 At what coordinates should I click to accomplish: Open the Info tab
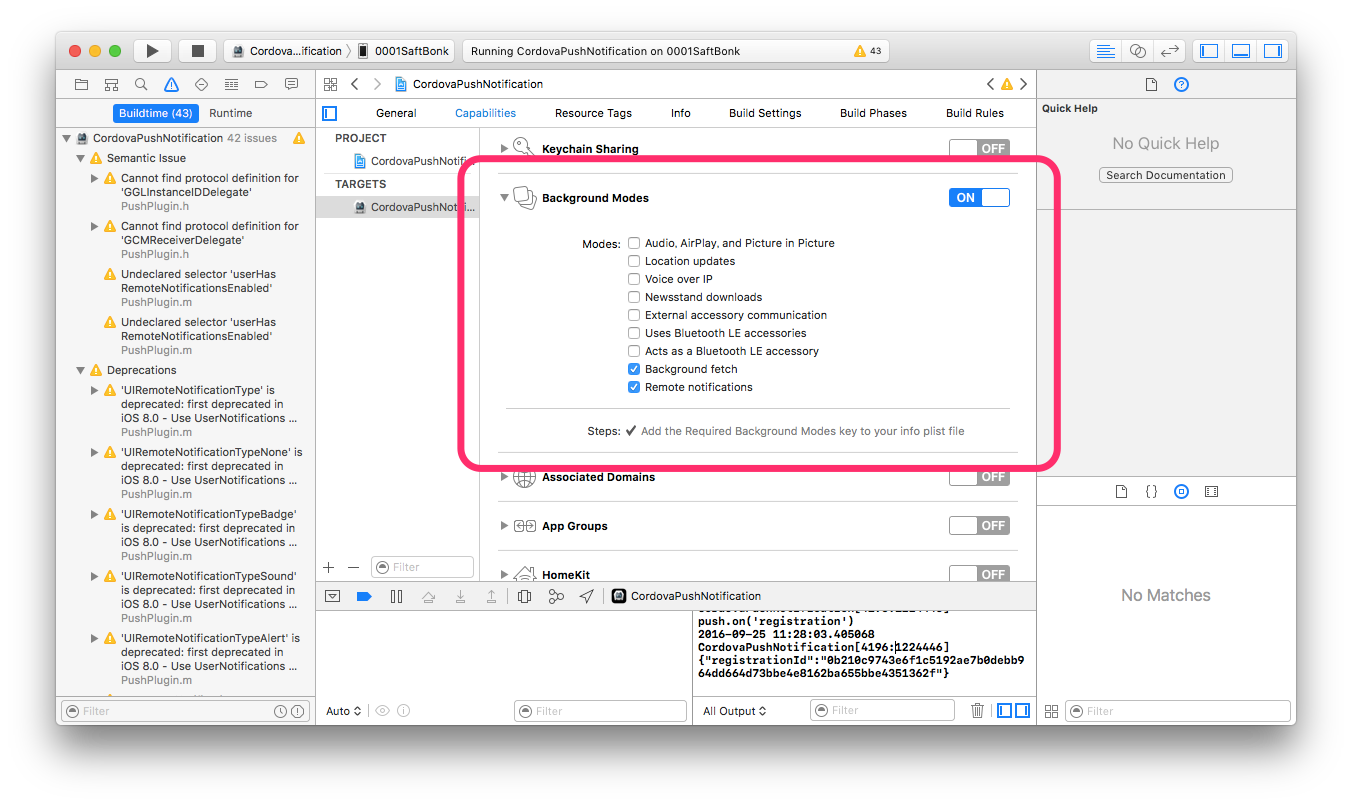681,113
